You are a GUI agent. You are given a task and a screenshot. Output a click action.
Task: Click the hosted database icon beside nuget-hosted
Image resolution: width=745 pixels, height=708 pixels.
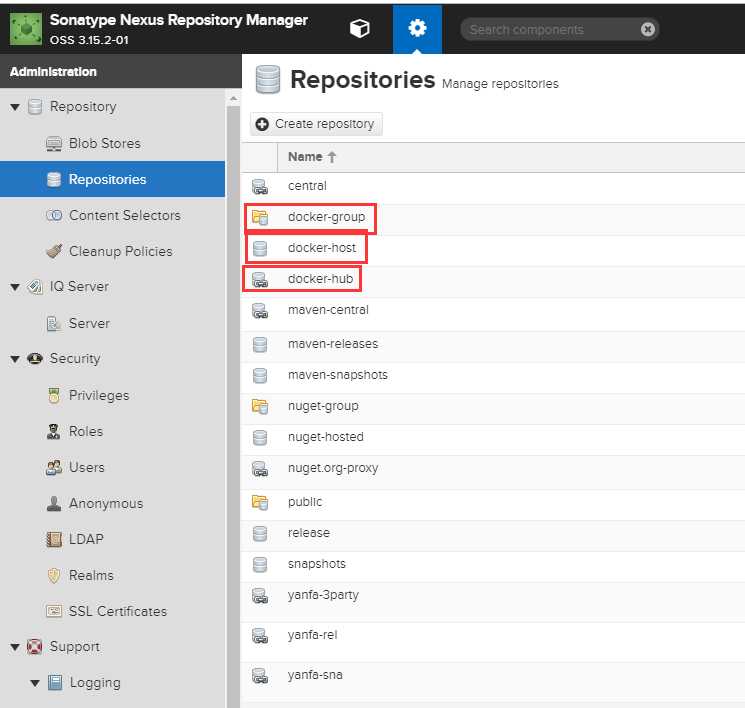[x=260, y=438]
